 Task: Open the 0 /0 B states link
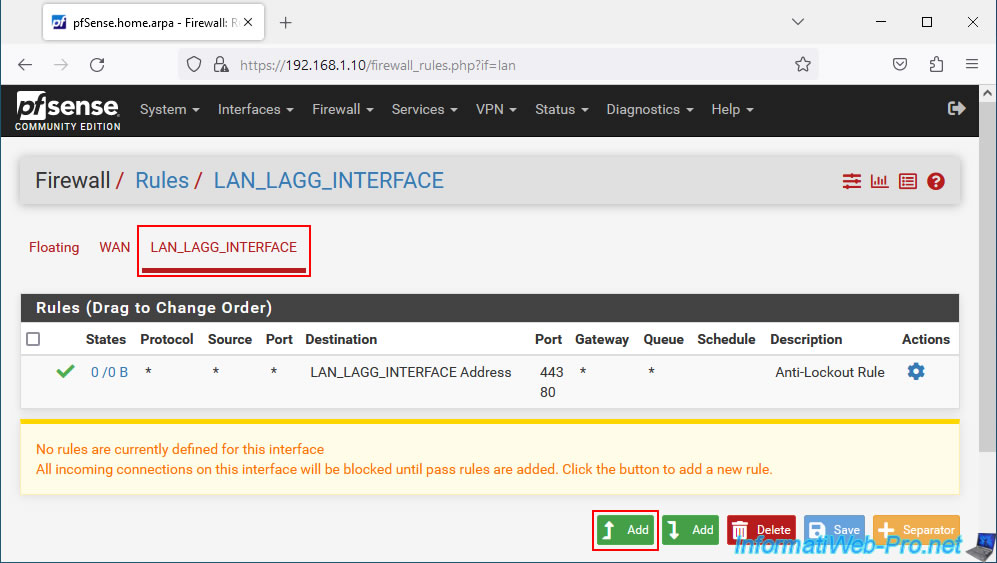click(x=109, y=372)
